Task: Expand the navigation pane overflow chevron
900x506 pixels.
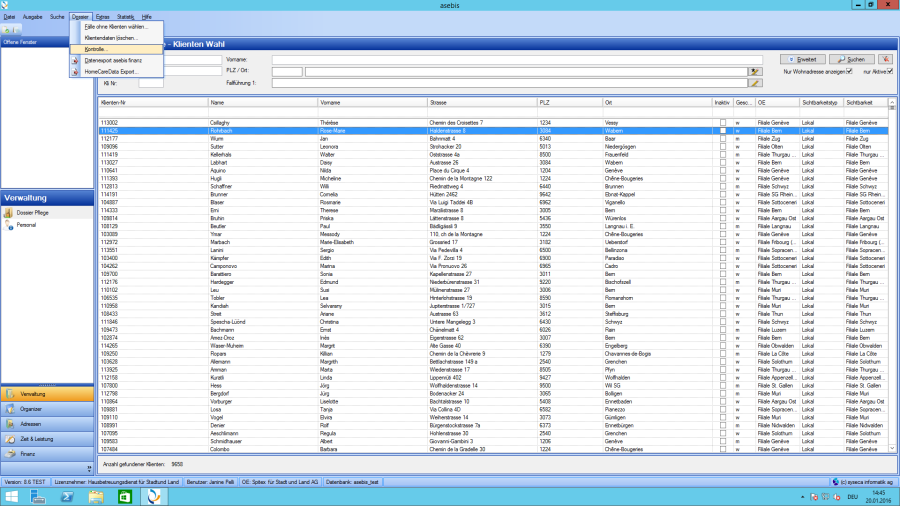Action: 89,467
